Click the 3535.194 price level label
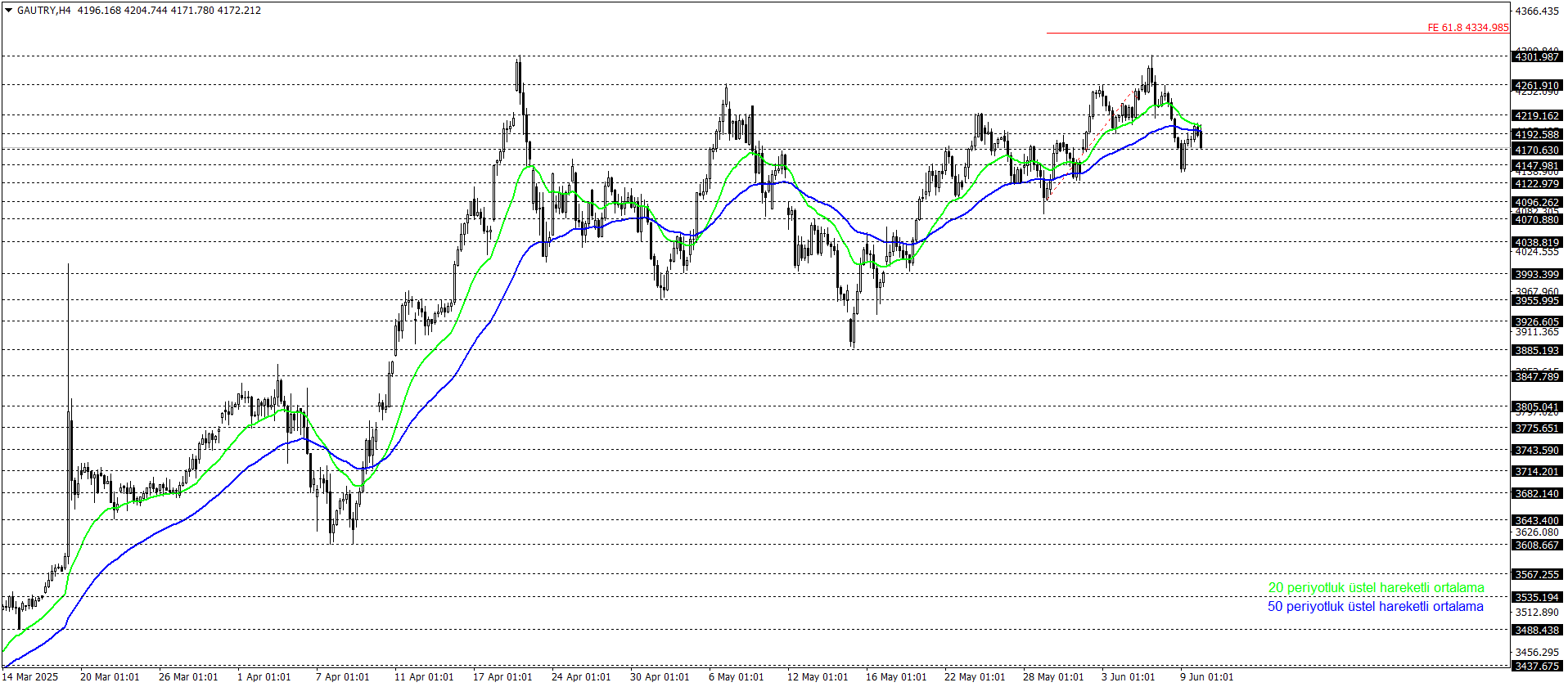This screenshot has height=687, width=1568. (x=1537, y=598)
